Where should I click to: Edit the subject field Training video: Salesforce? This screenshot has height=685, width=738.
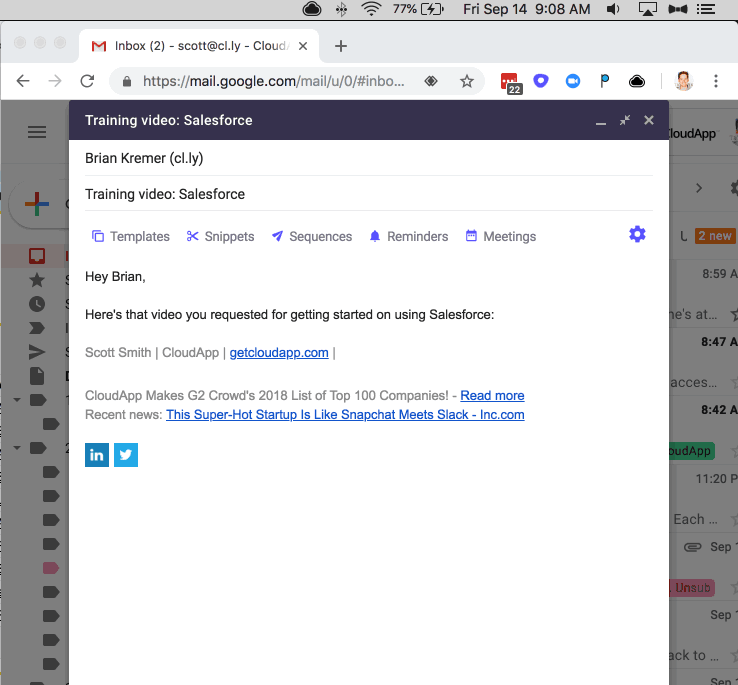tap(369, 194)
